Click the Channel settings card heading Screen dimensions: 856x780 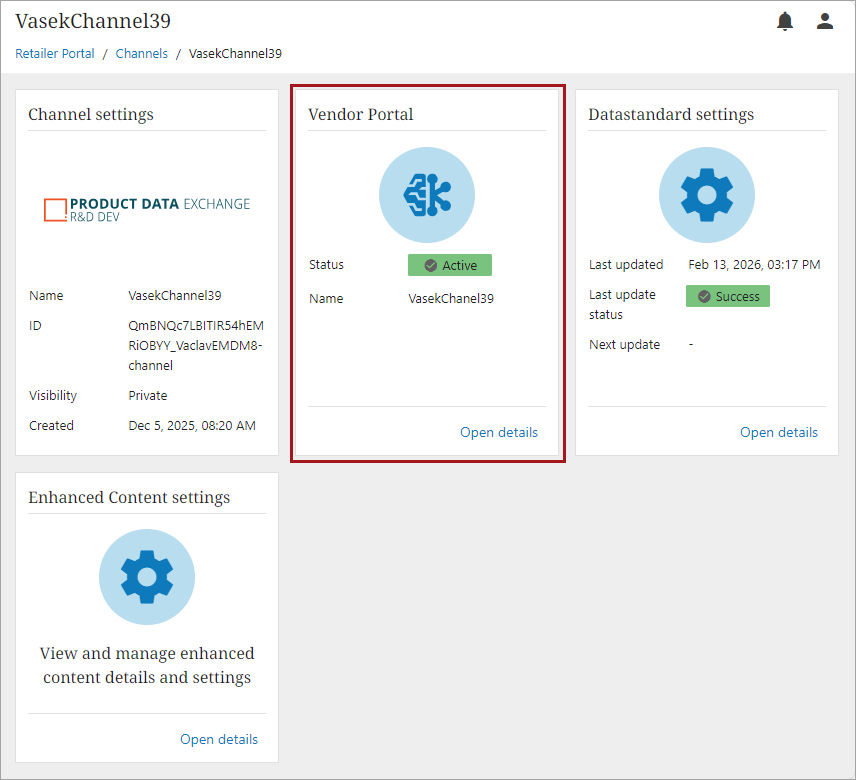[x=91, y=114]
